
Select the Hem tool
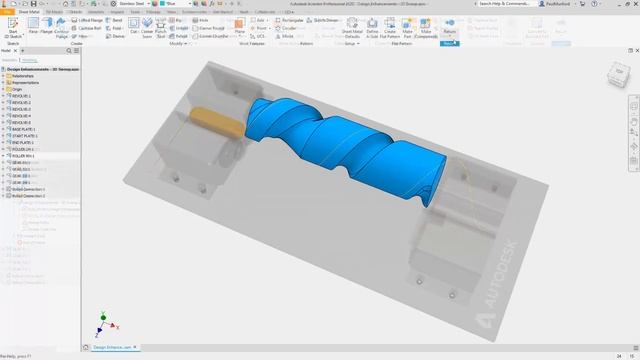coord(80,36)
